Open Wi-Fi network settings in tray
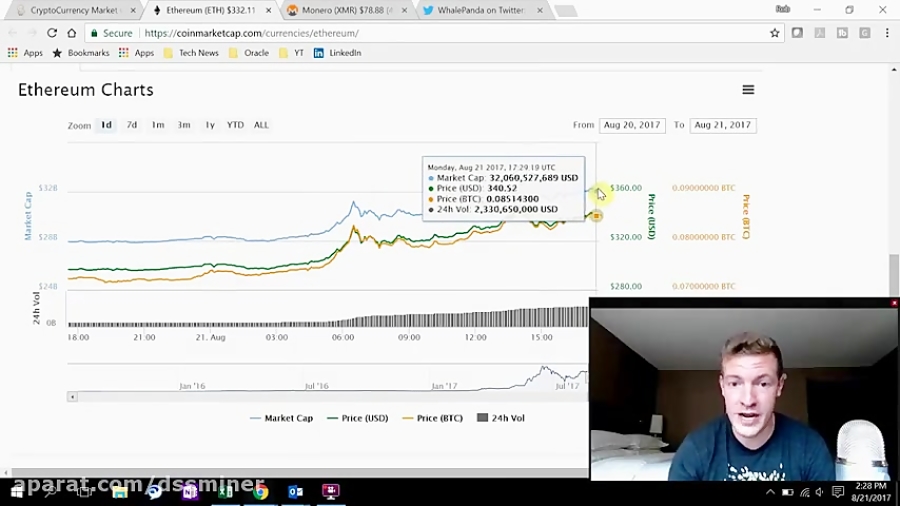Viewport: 900px width, 506px height. (x=805, y=492)
